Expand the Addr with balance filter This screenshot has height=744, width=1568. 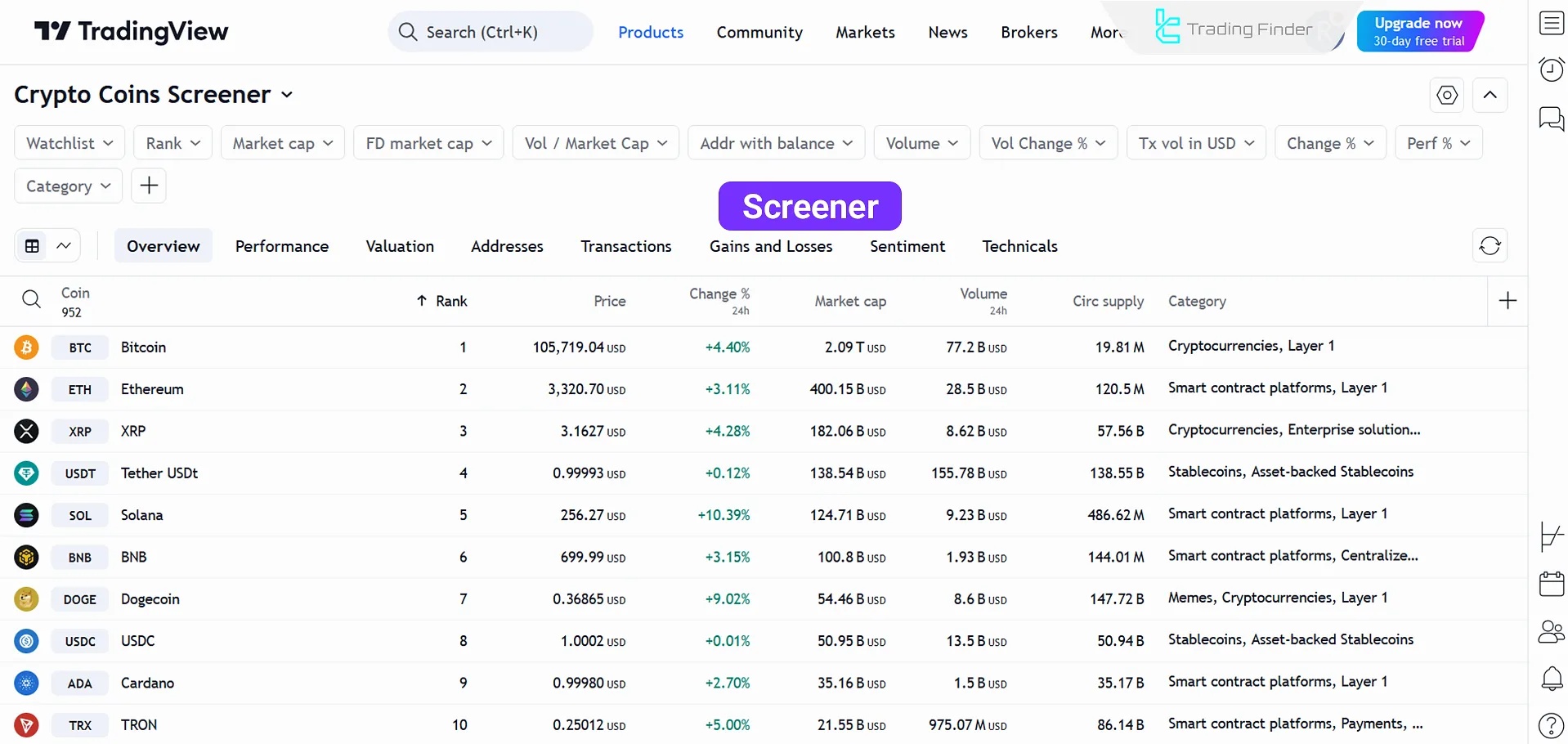click(x=777, y=143)
